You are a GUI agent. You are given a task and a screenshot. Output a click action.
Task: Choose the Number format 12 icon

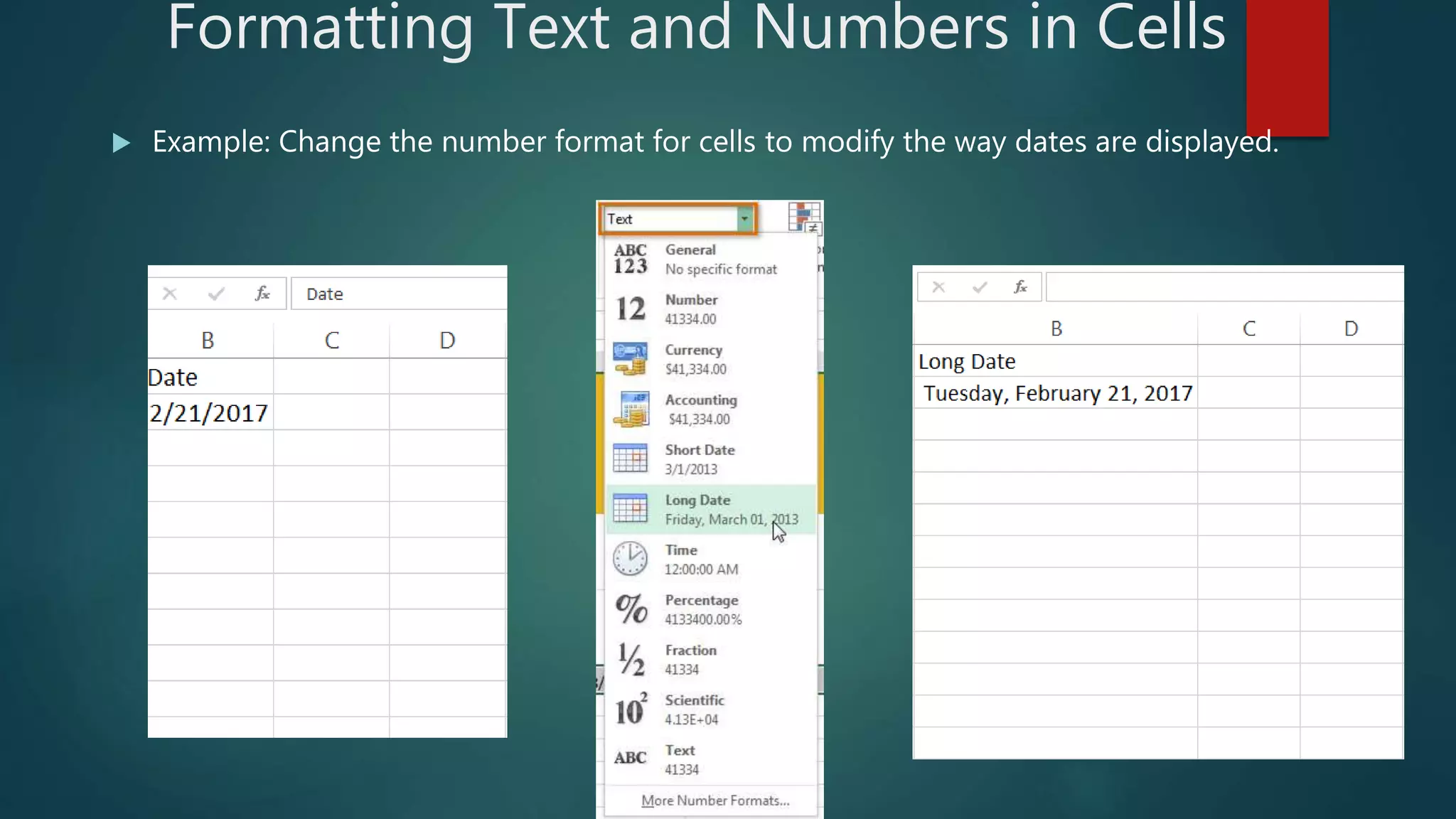tap(631, 309)
